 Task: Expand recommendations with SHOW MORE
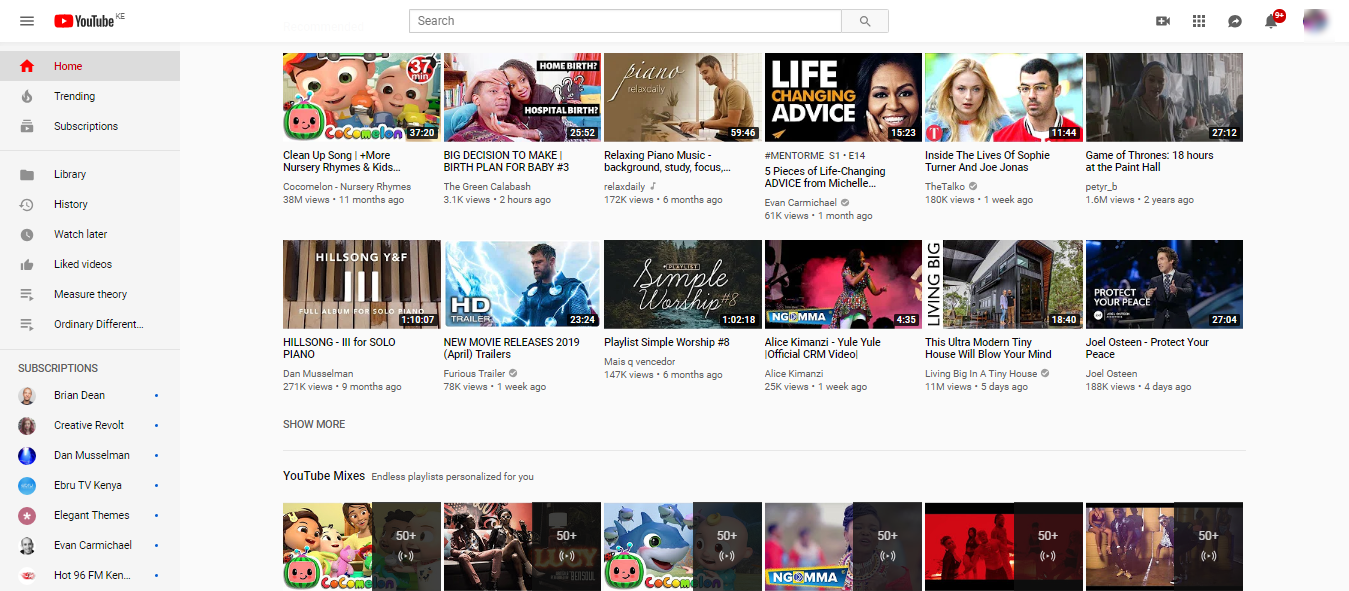314,424
